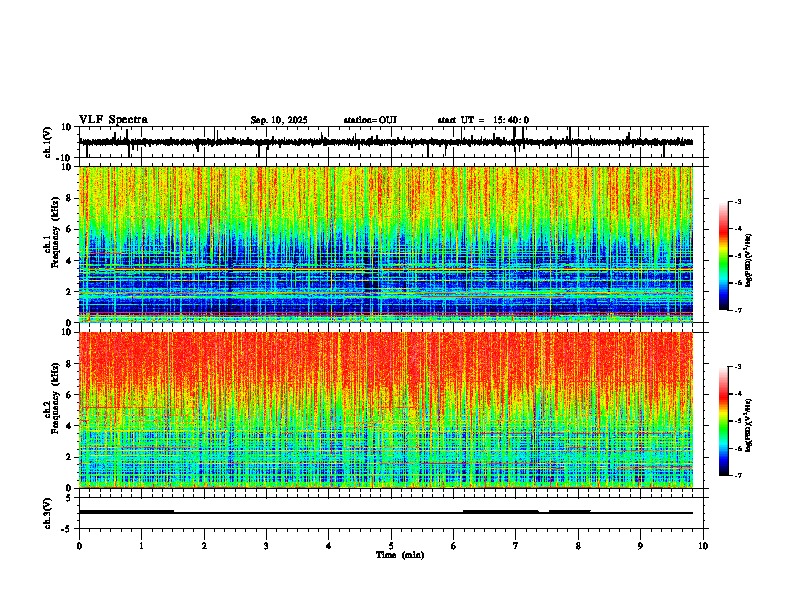This screenshot has width=792, height=612.
Task: Click the "8" tick on the ch.1 frequency axis
Action: tap(69, 198)
